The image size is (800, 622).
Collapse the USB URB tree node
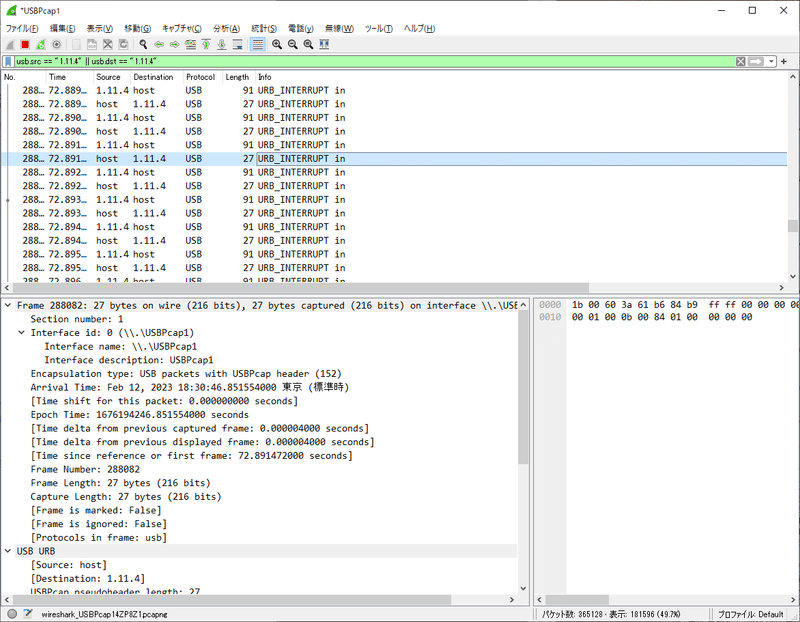coord(8,551)
